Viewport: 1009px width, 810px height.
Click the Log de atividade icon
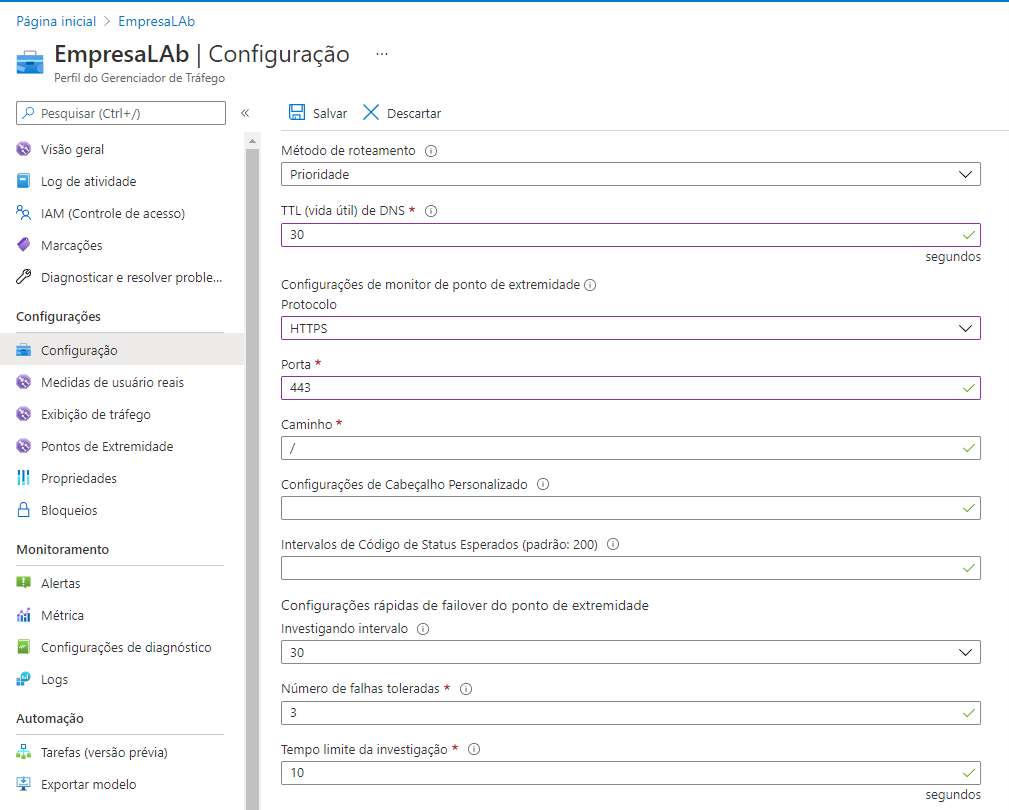(x=24, y=181)
